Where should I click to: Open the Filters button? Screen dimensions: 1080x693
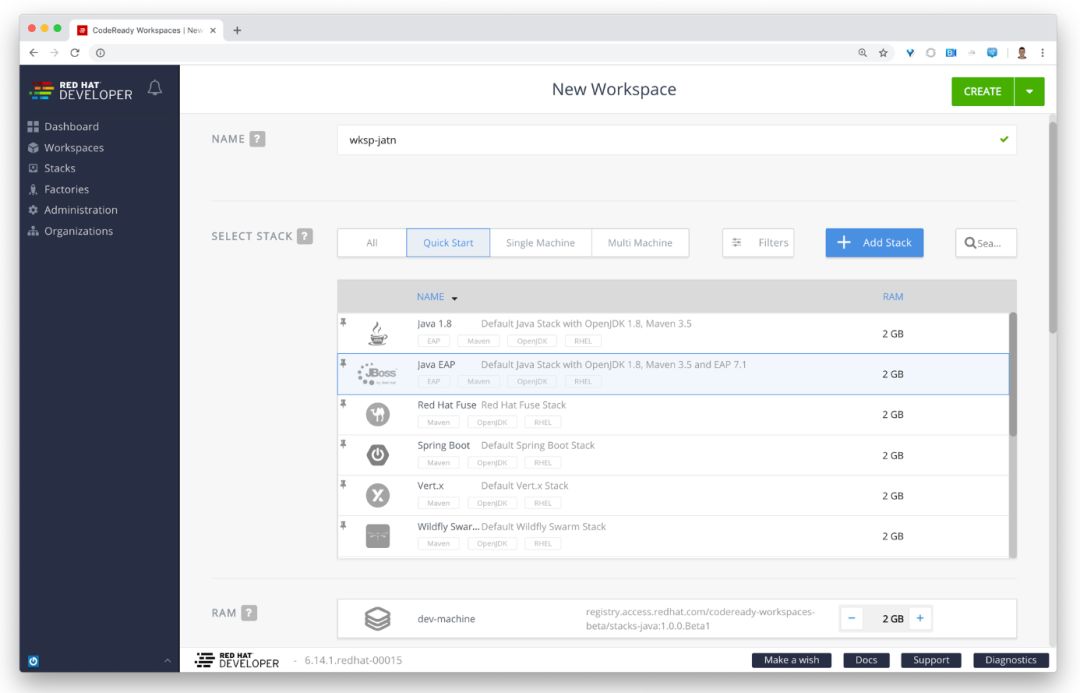pos(758,242)
